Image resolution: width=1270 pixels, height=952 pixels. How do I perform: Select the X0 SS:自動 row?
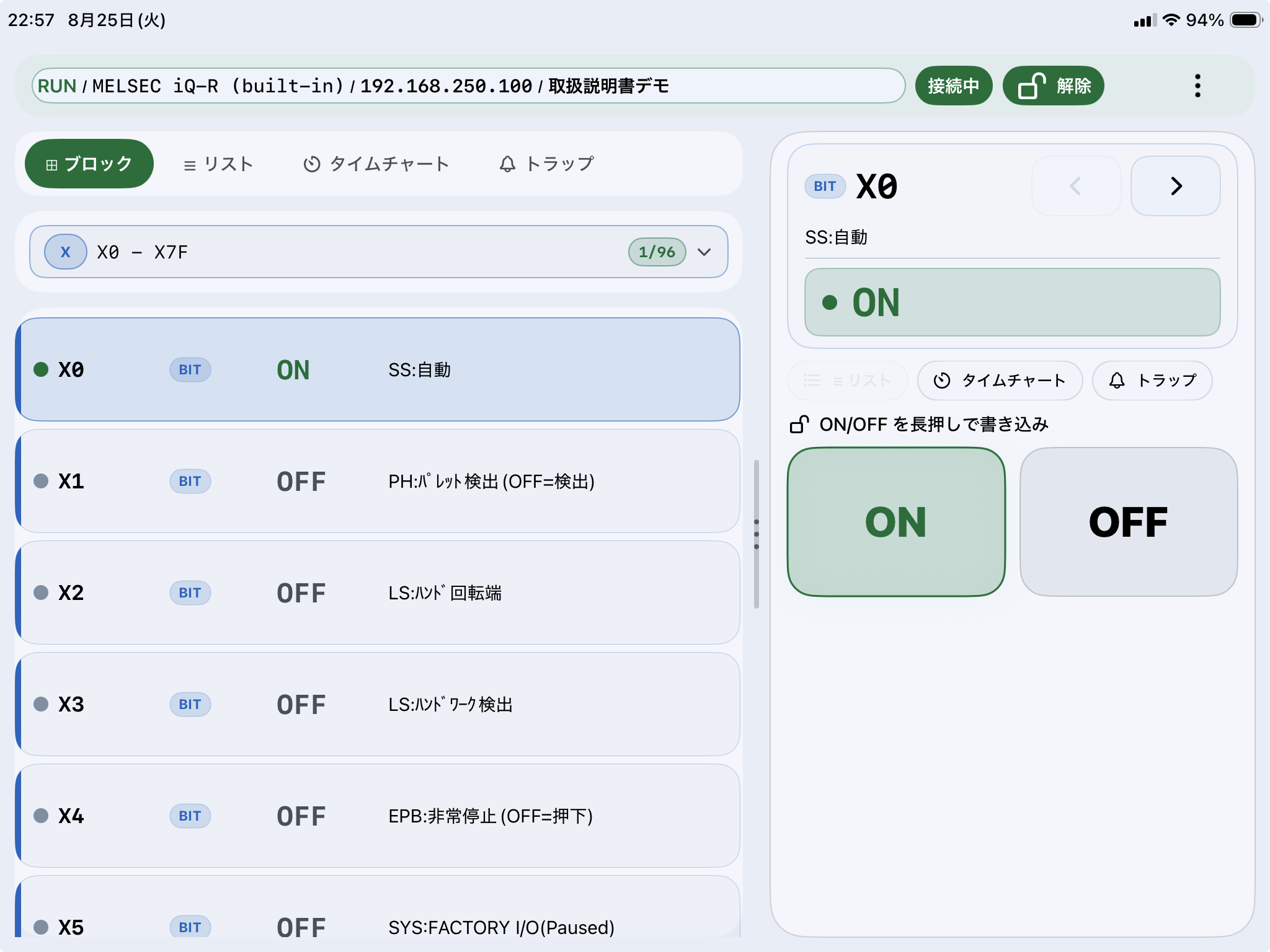378,369
